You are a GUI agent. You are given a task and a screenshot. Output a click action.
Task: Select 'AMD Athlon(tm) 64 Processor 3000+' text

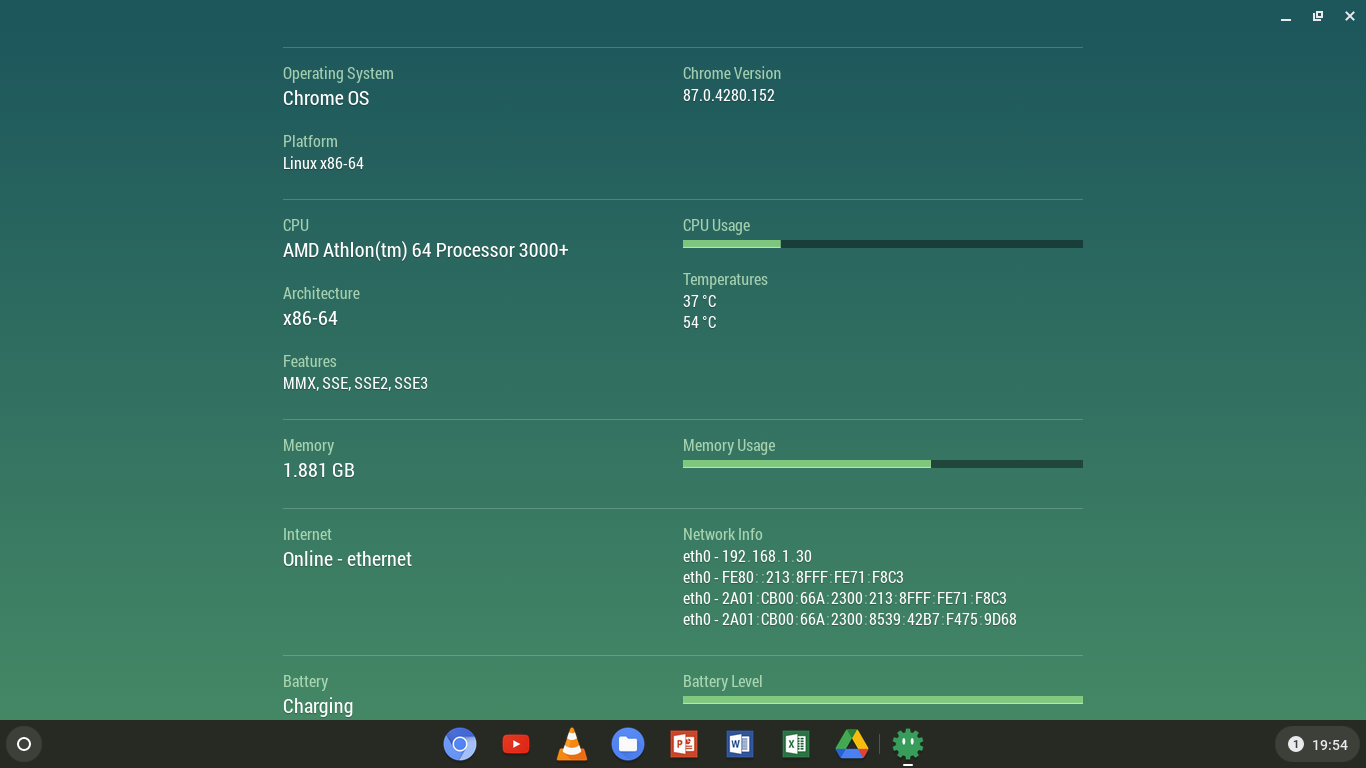pyautogui.click(x=426, y=250)
